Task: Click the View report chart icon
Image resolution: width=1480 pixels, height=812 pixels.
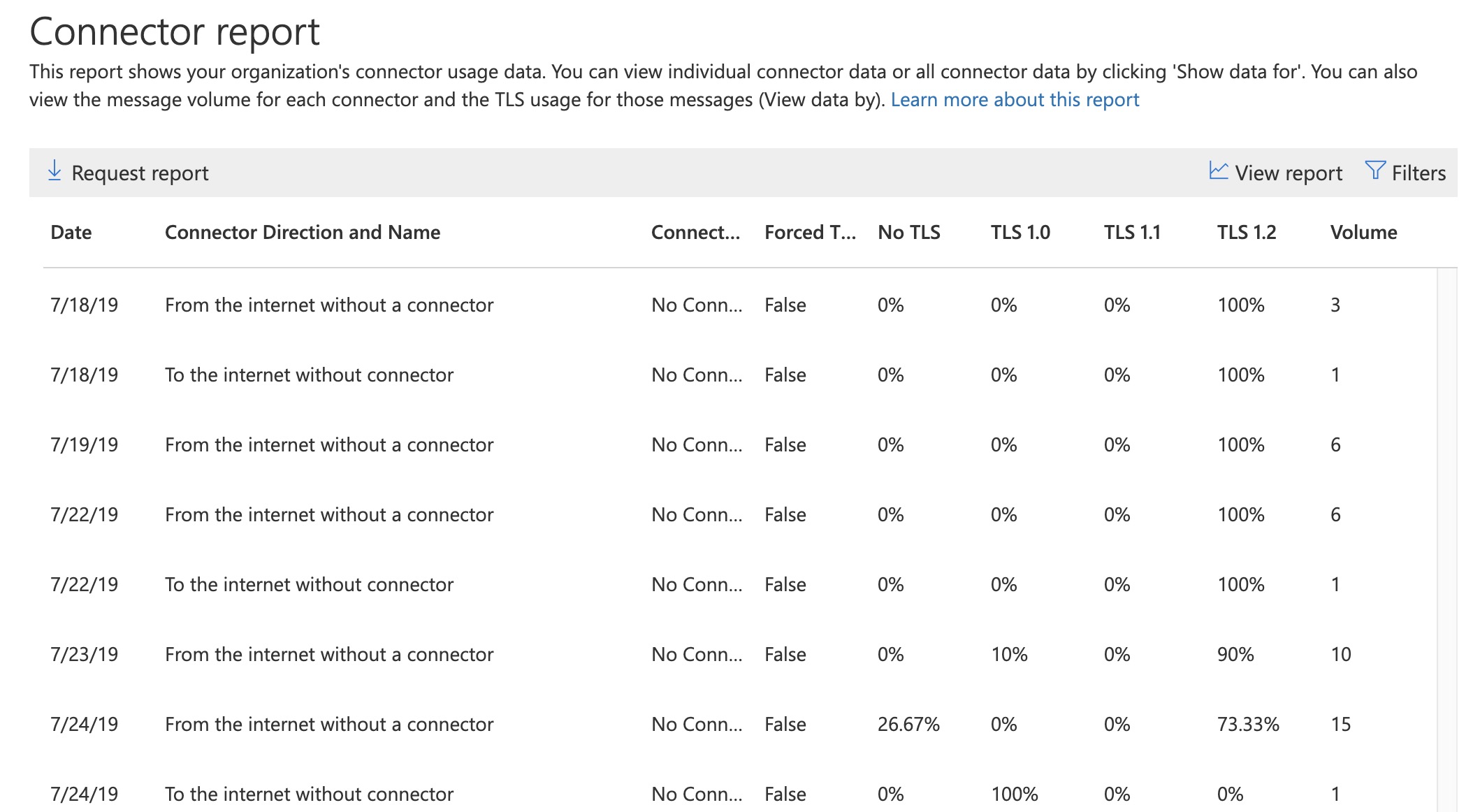Action: coord(1218,171)
